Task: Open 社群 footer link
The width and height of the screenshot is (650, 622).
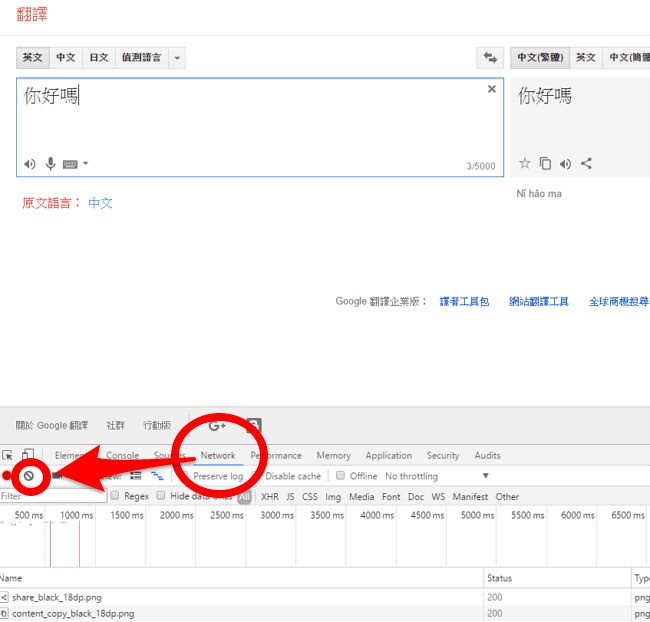Action: 115,425
